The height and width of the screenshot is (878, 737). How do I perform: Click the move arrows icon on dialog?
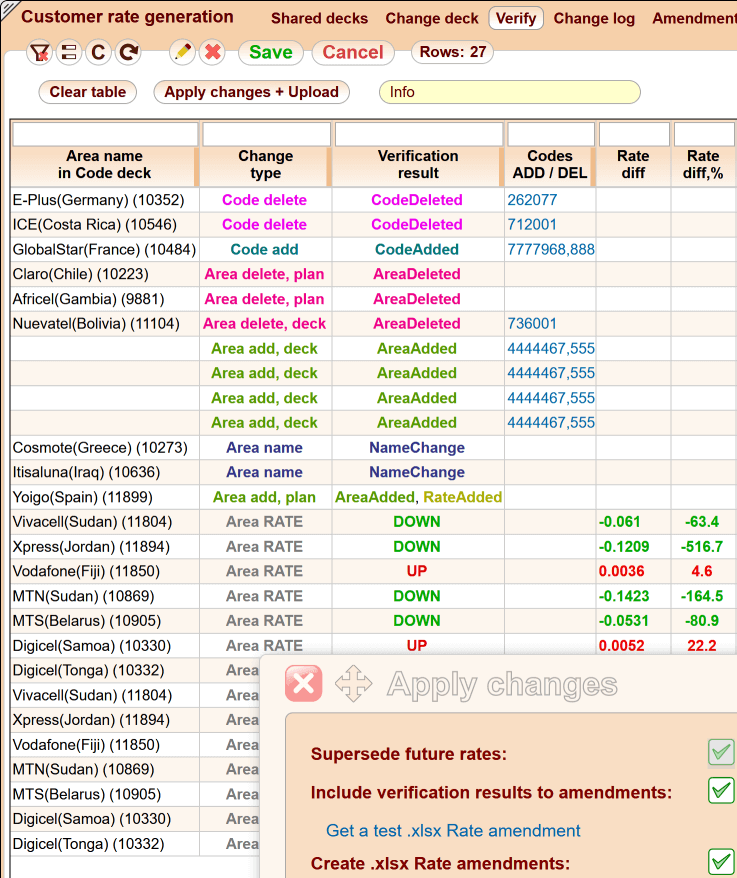pyautogui.click(x=353, y=684)
